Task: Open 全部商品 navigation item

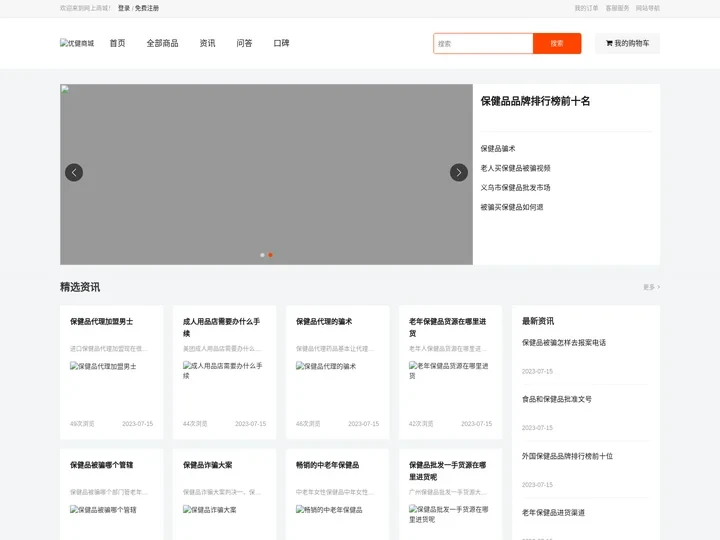Action: click(163, 43)
